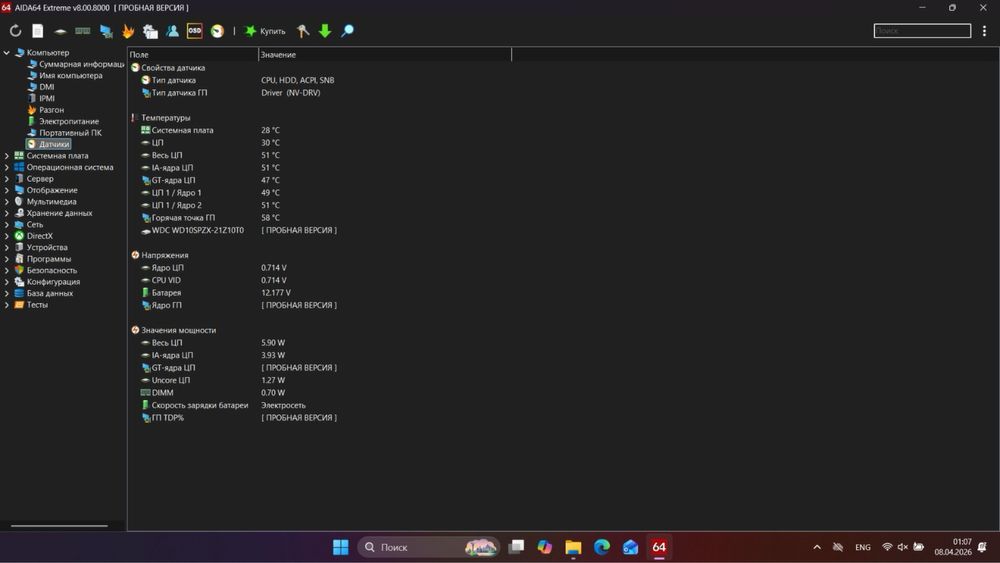Open the Windows Start menu
The image size is (1000, 563).
pos(341,547)
